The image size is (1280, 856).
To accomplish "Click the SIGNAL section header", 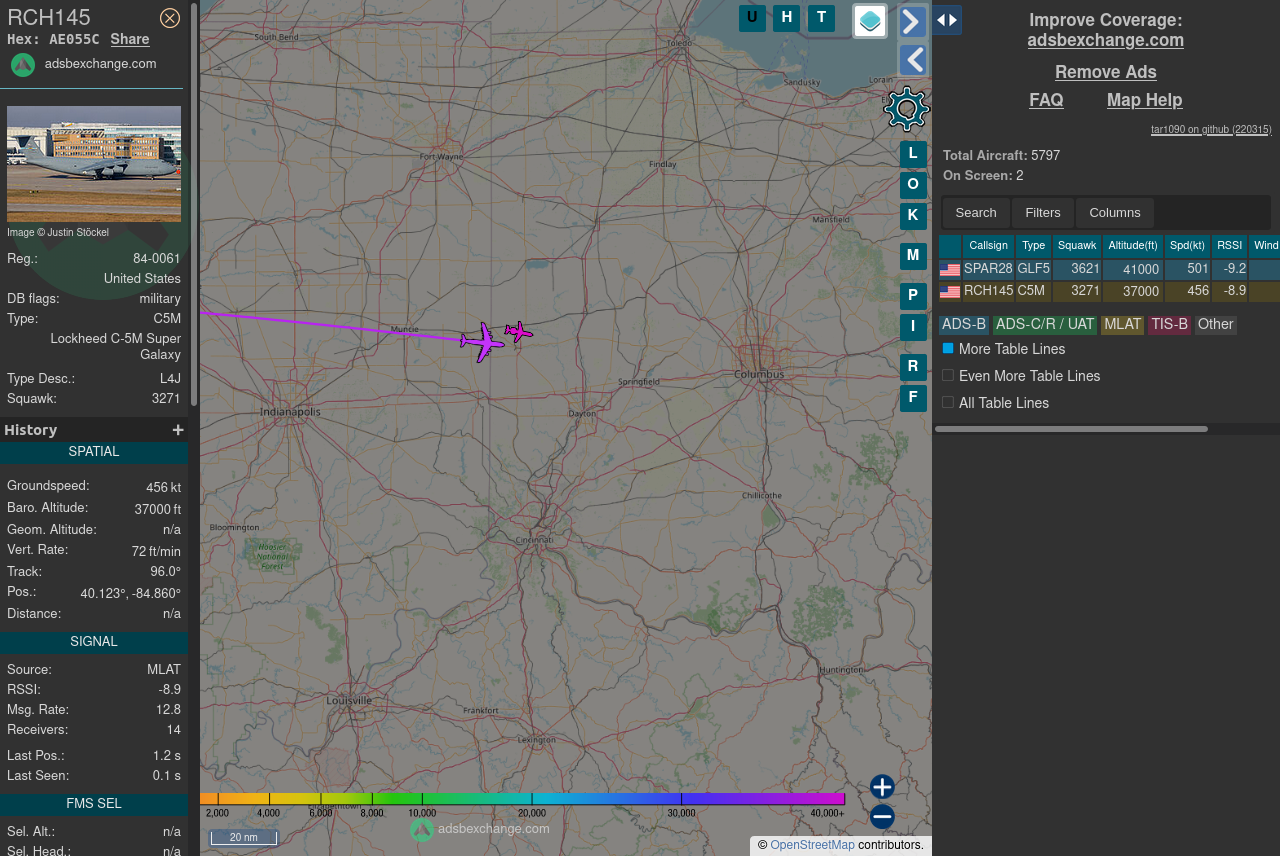I will coord(94,643).
